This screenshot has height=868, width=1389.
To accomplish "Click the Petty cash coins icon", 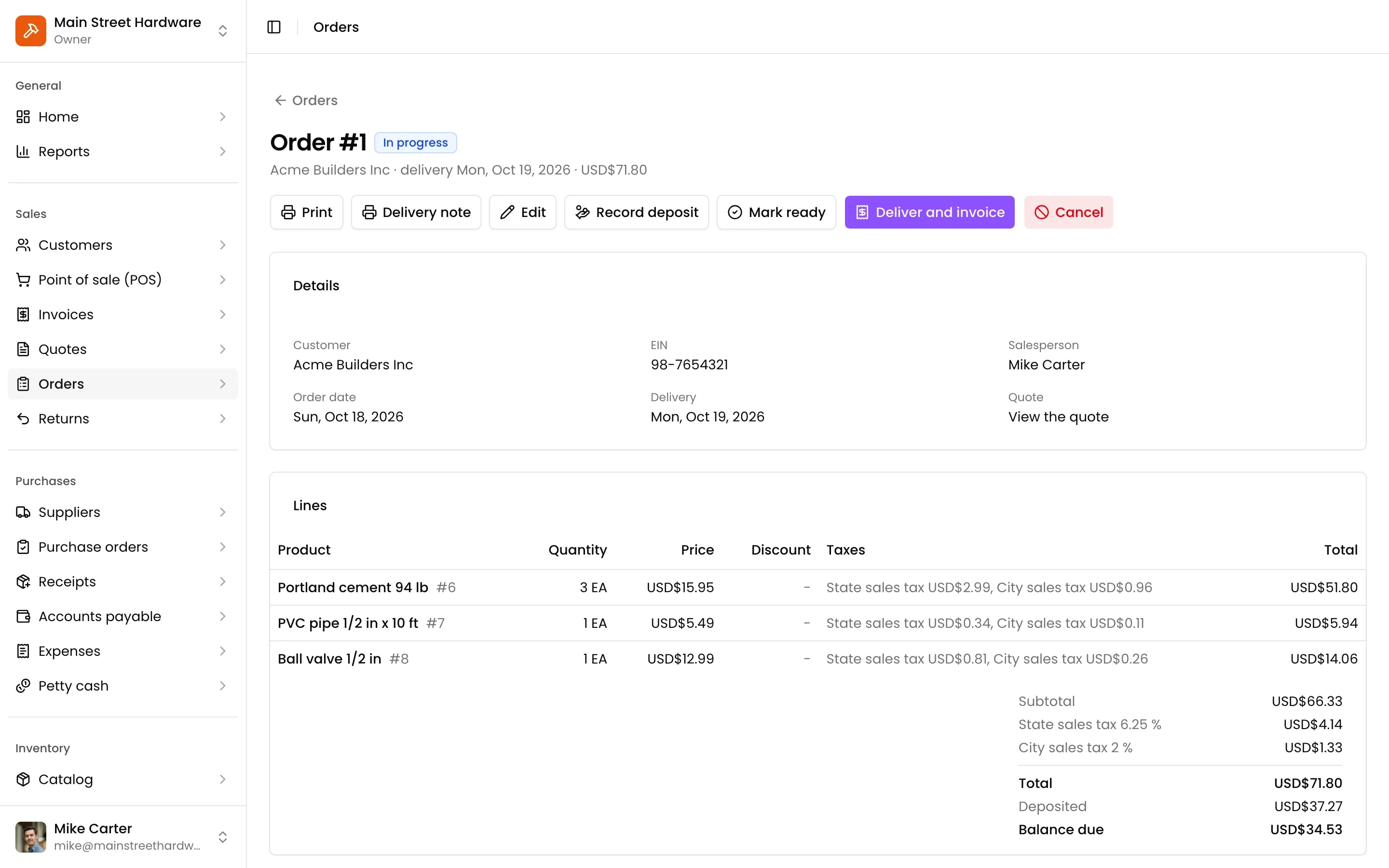I will [x=23, y=686].
